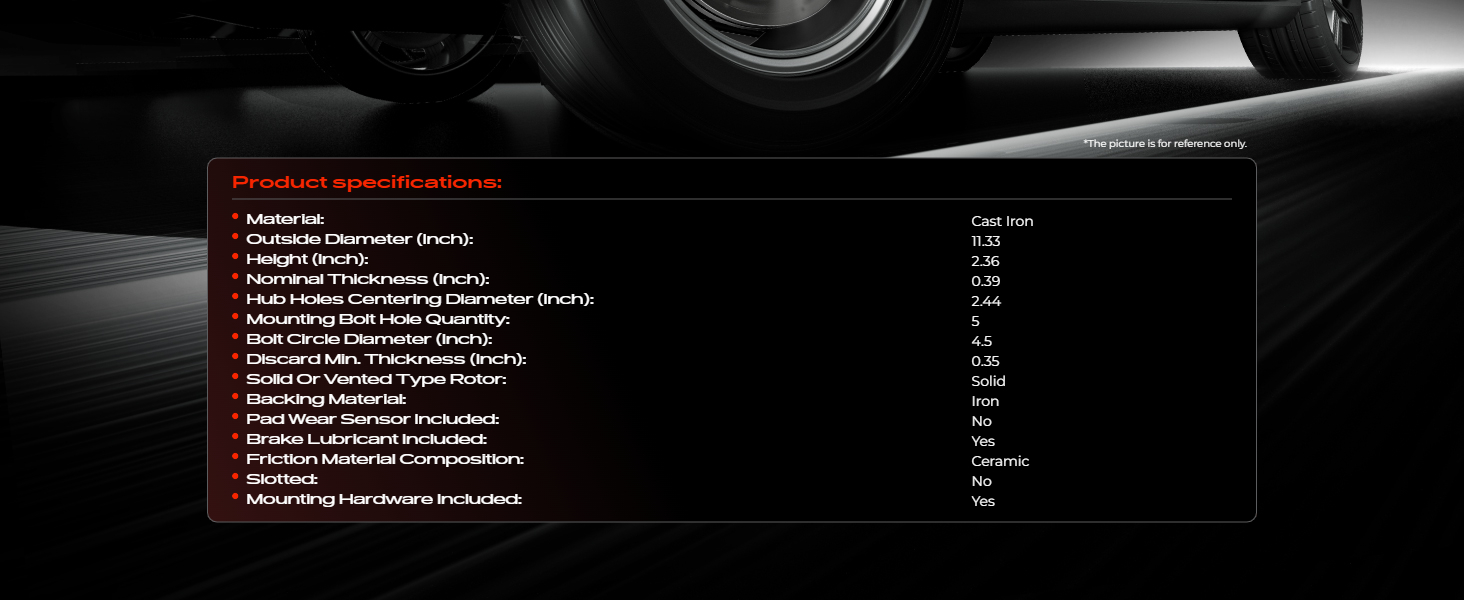Click the "Slotted:" specification label

coord(281,479)
